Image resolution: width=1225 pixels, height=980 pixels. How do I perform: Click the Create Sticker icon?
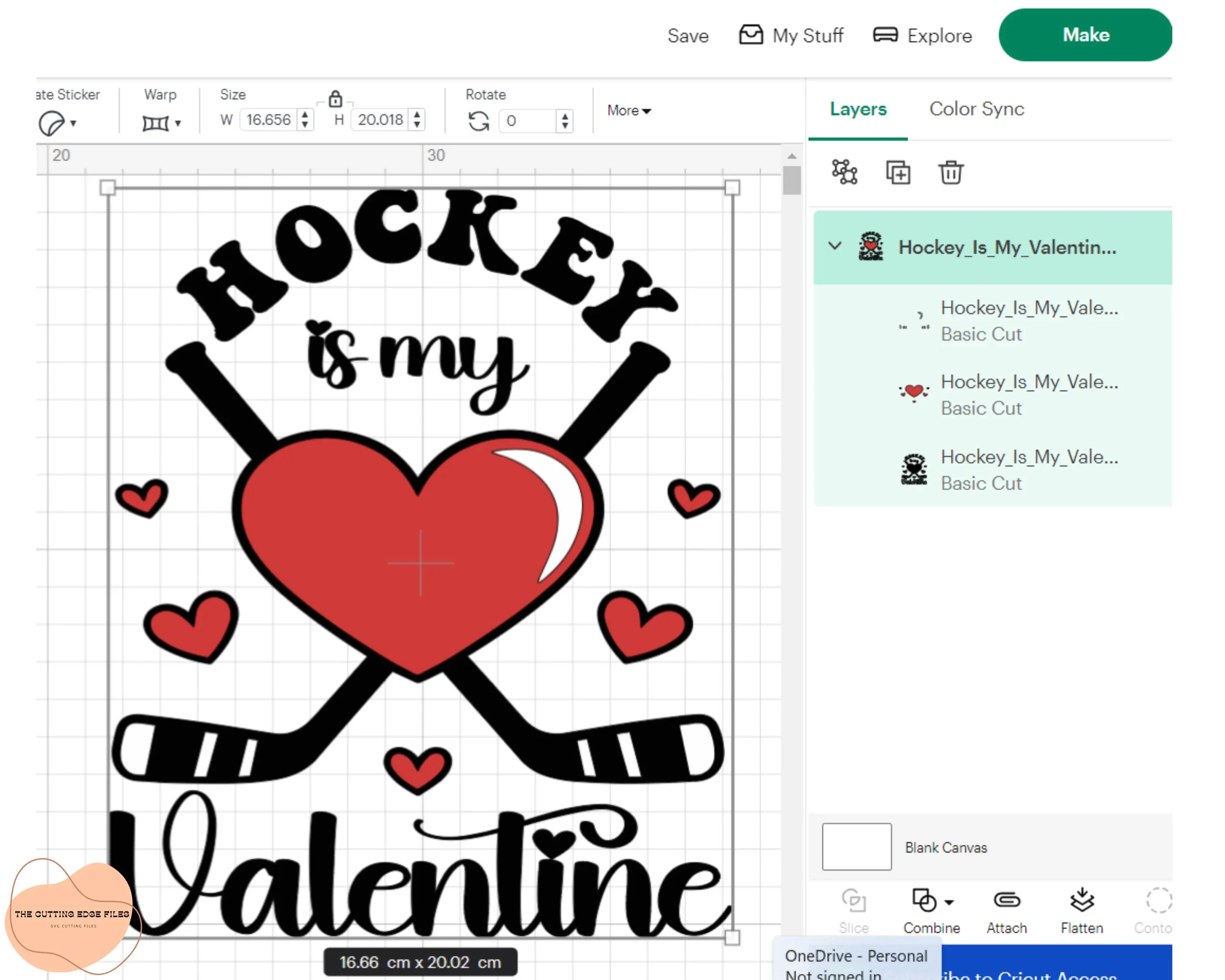tap(51, 123)
